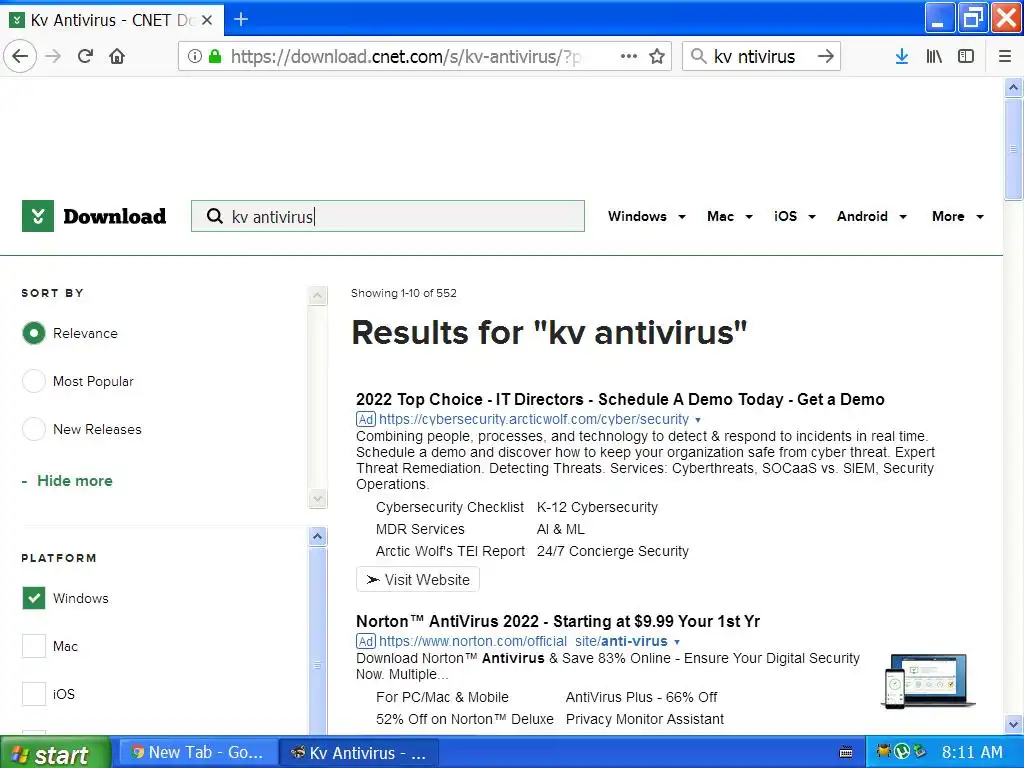Screen dimensions: 1024x768
Task: Open the keyboard icon in taskbar
Action: [x=846, y=752]
